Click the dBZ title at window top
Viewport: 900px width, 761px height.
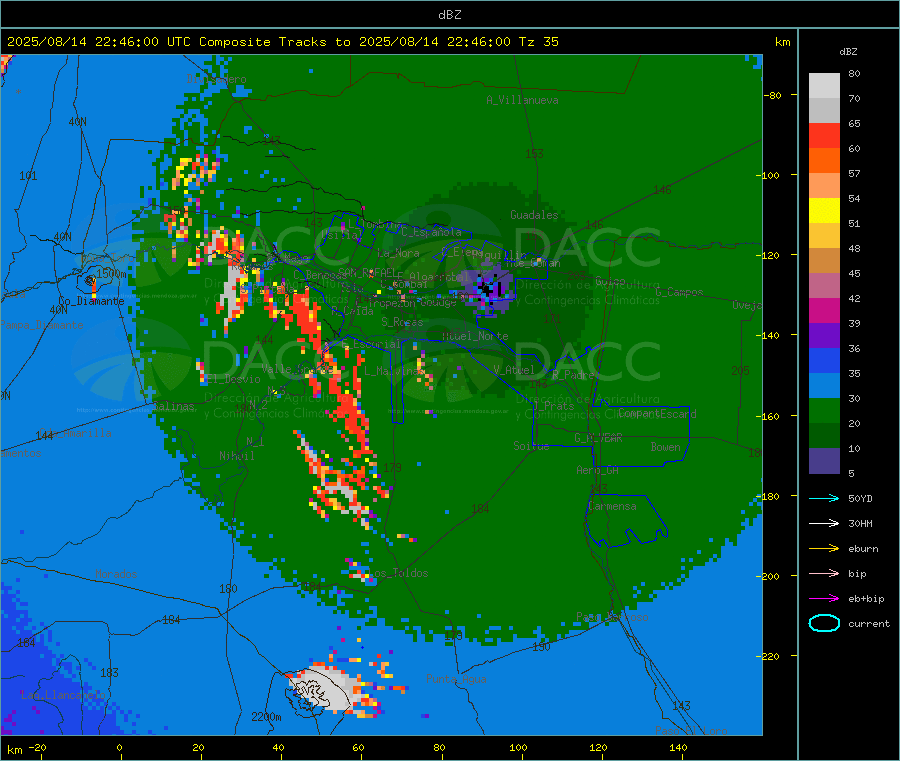pos(449,15)
